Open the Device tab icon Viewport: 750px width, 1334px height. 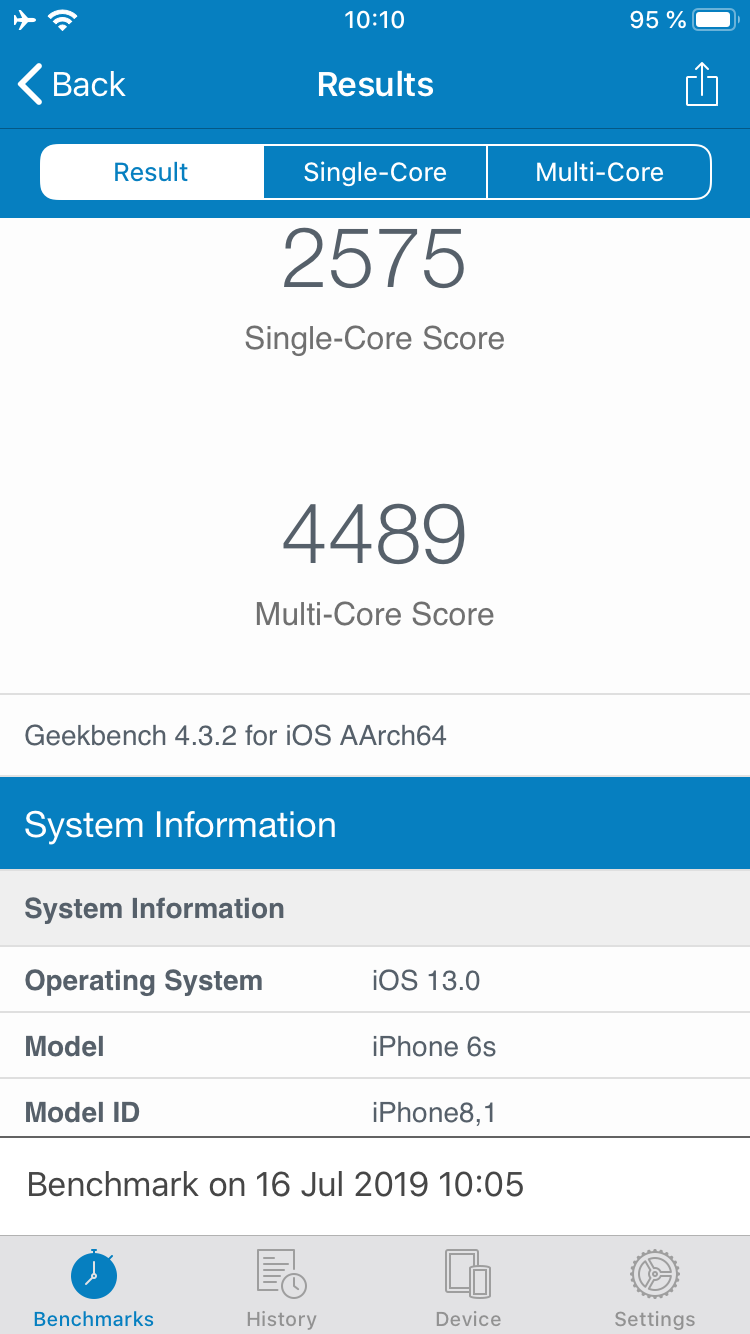(x=468, y=1274)
